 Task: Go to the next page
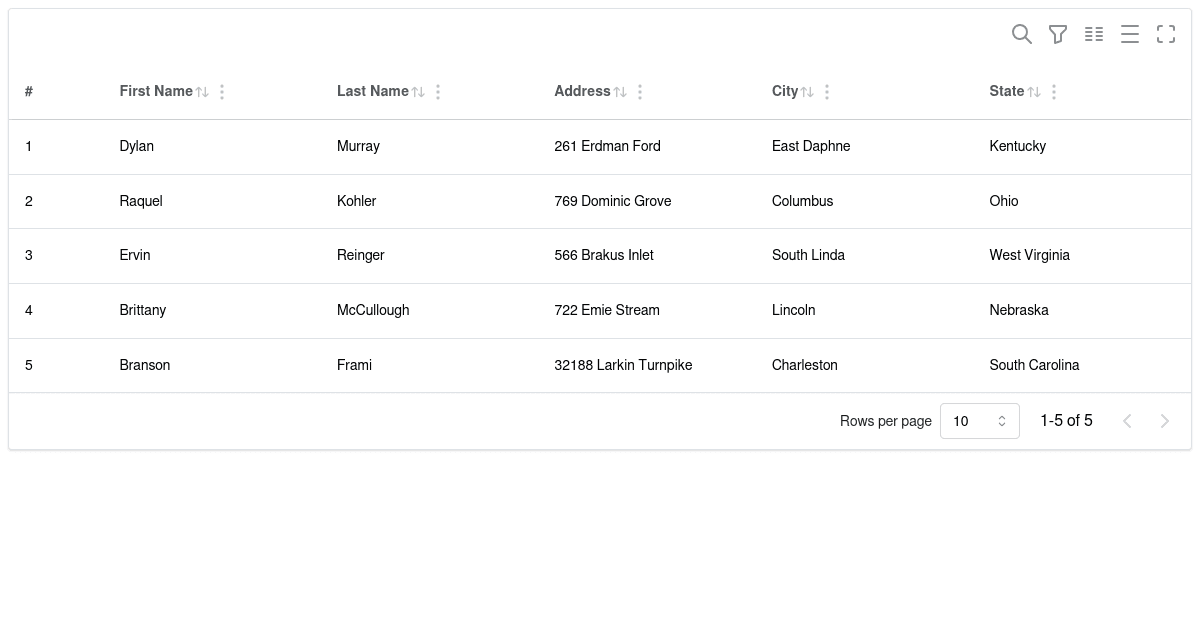click(x=1165, y=420)
